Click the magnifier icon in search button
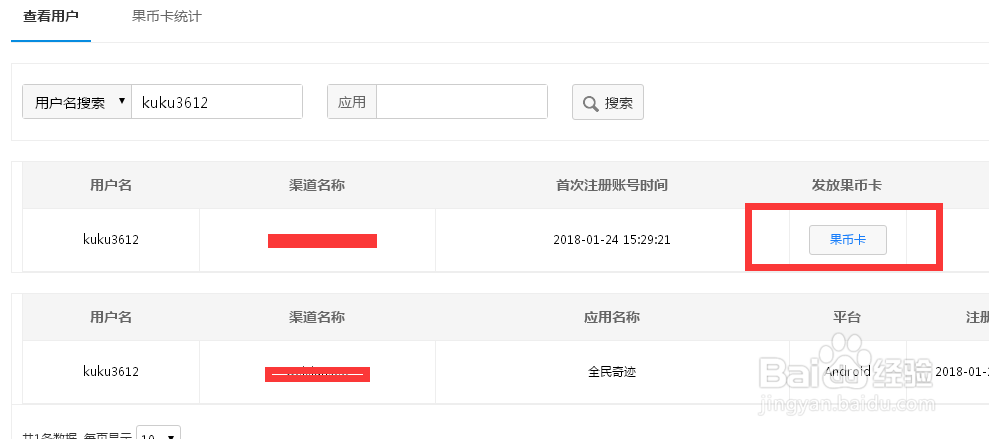This screenshot has width=989, height=439. pos(590,103)
